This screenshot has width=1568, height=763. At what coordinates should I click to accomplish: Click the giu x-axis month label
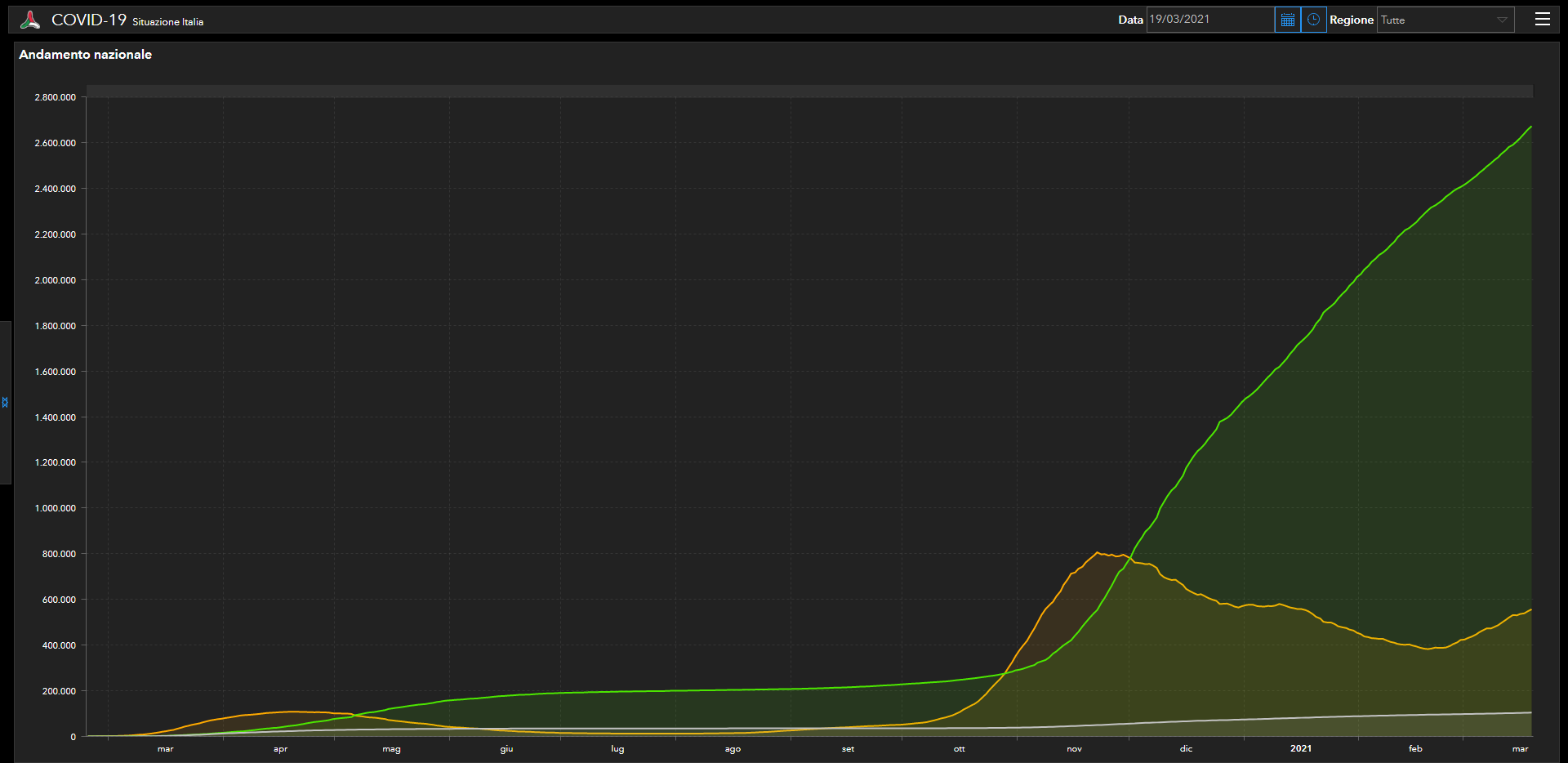click(x=506, y=749)
